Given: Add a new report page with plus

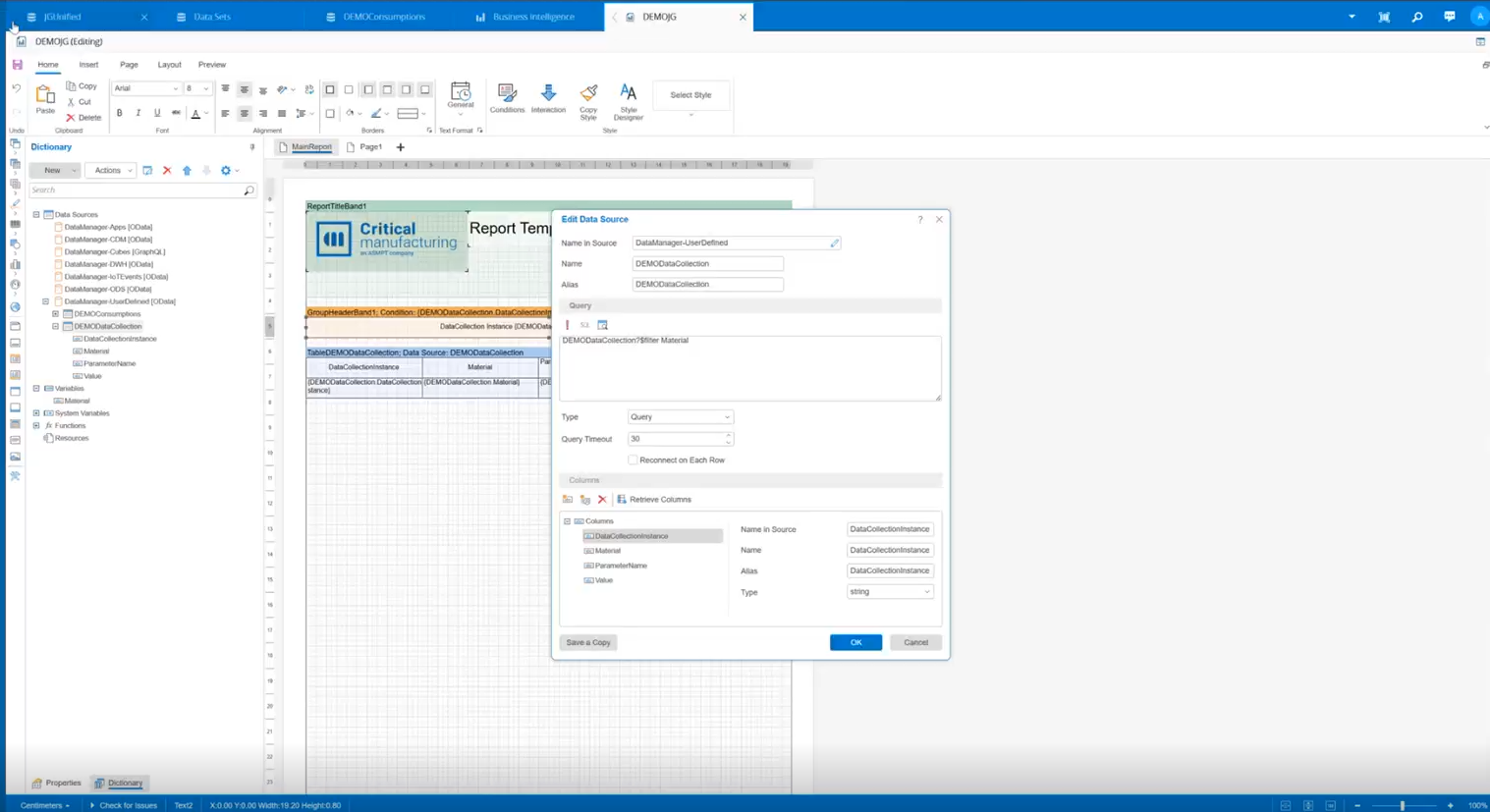Looking at the screenshot, I should pyautogui.click(x=401, y=147).
